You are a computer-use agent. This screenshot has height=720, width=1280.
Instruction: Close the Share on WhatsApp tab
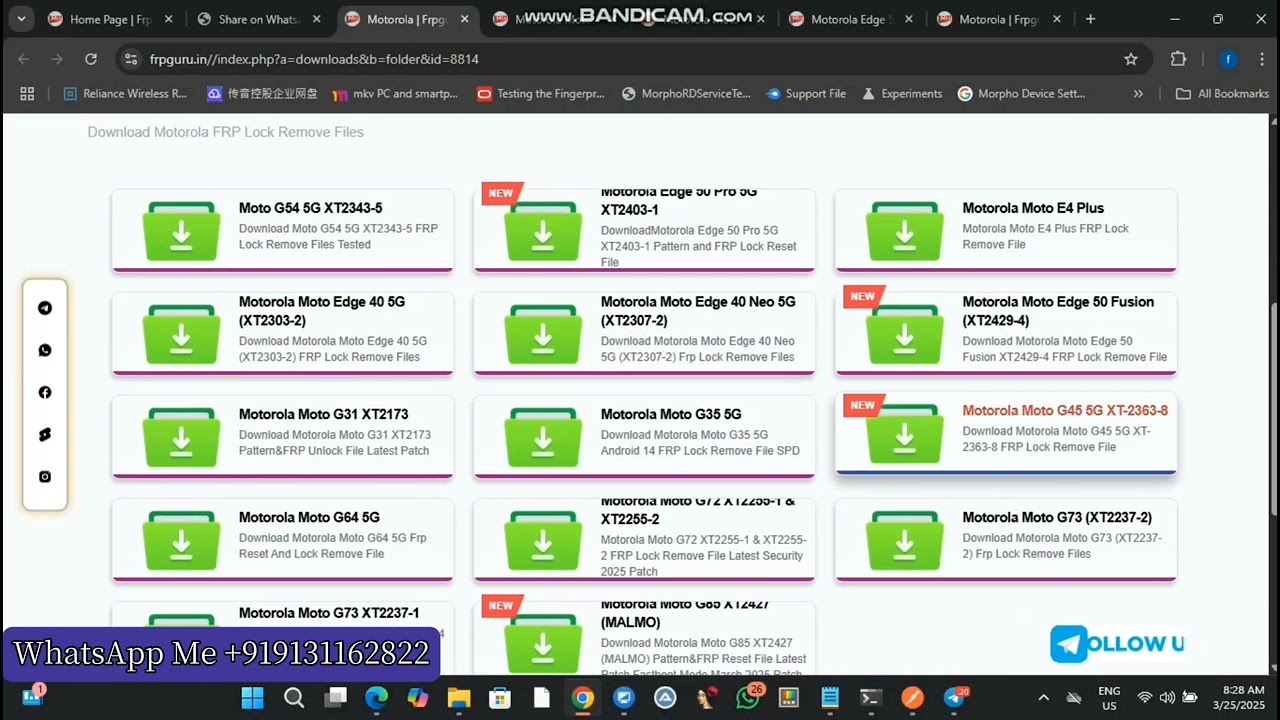(315, 19)
